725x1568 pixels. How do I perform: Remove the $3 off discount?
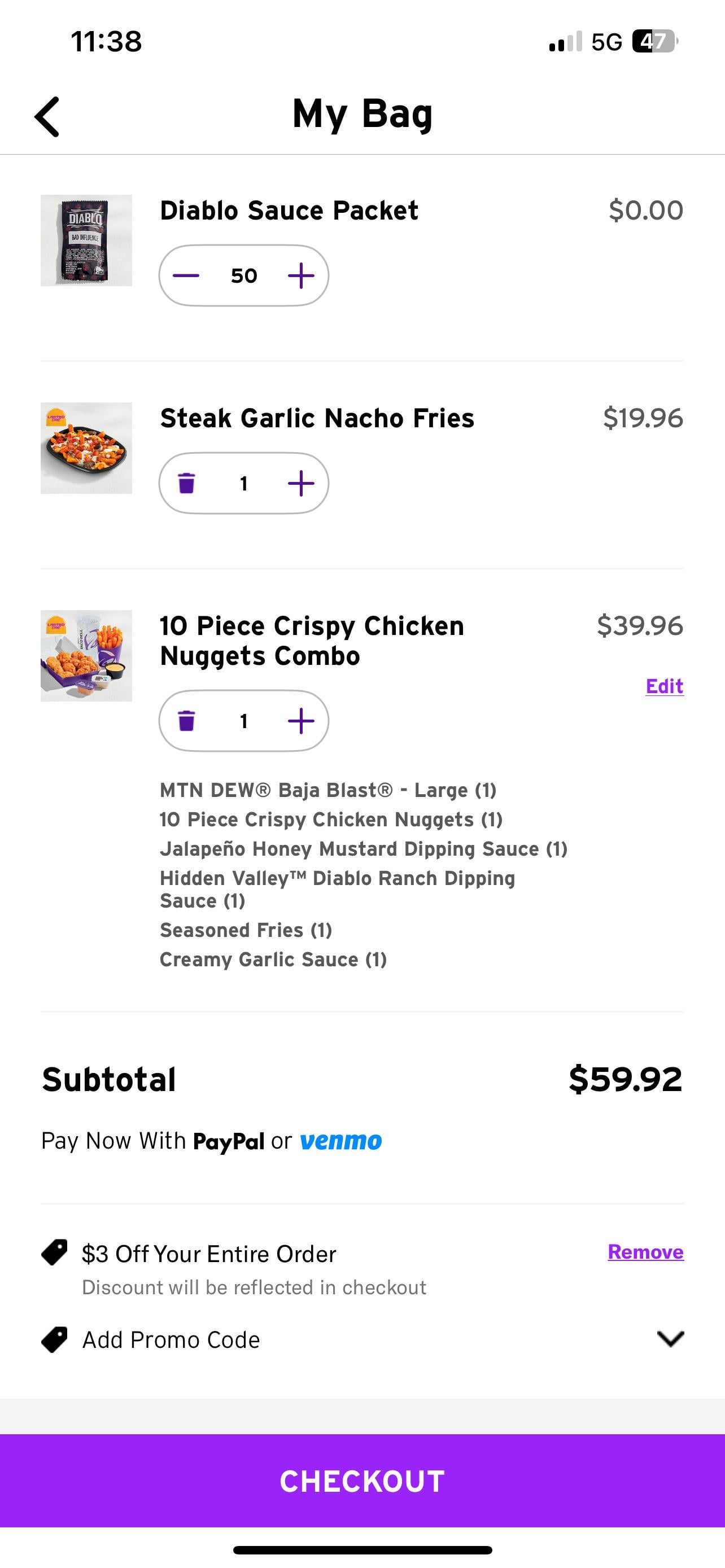(x=645, y=1251)
